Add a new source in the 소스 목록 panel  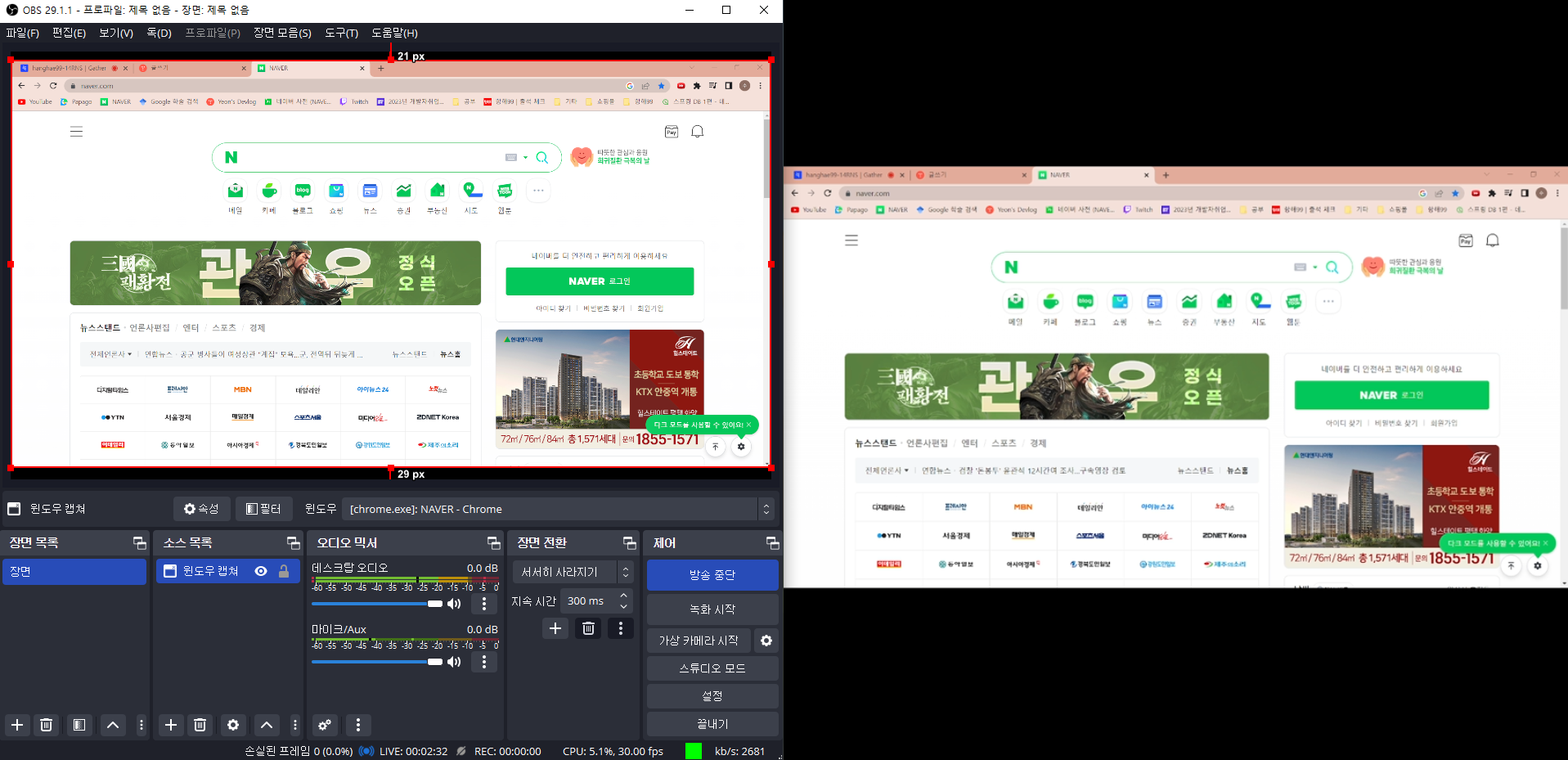[171, 725]
